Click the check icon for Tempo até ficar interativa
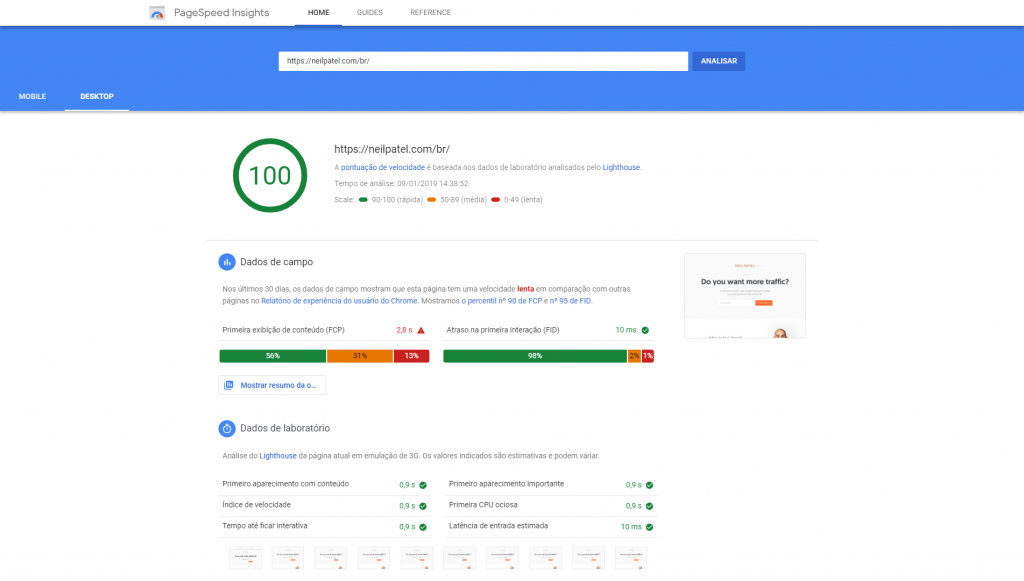 tap(423, 527)
